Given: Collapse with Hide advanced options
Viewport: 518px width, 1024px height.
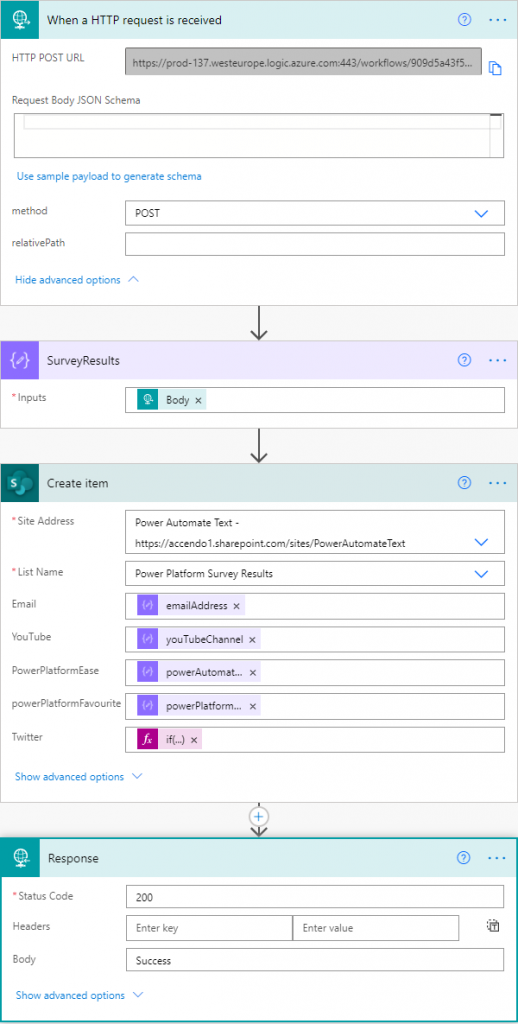Looking at the screenshot, I should point(77,280).
